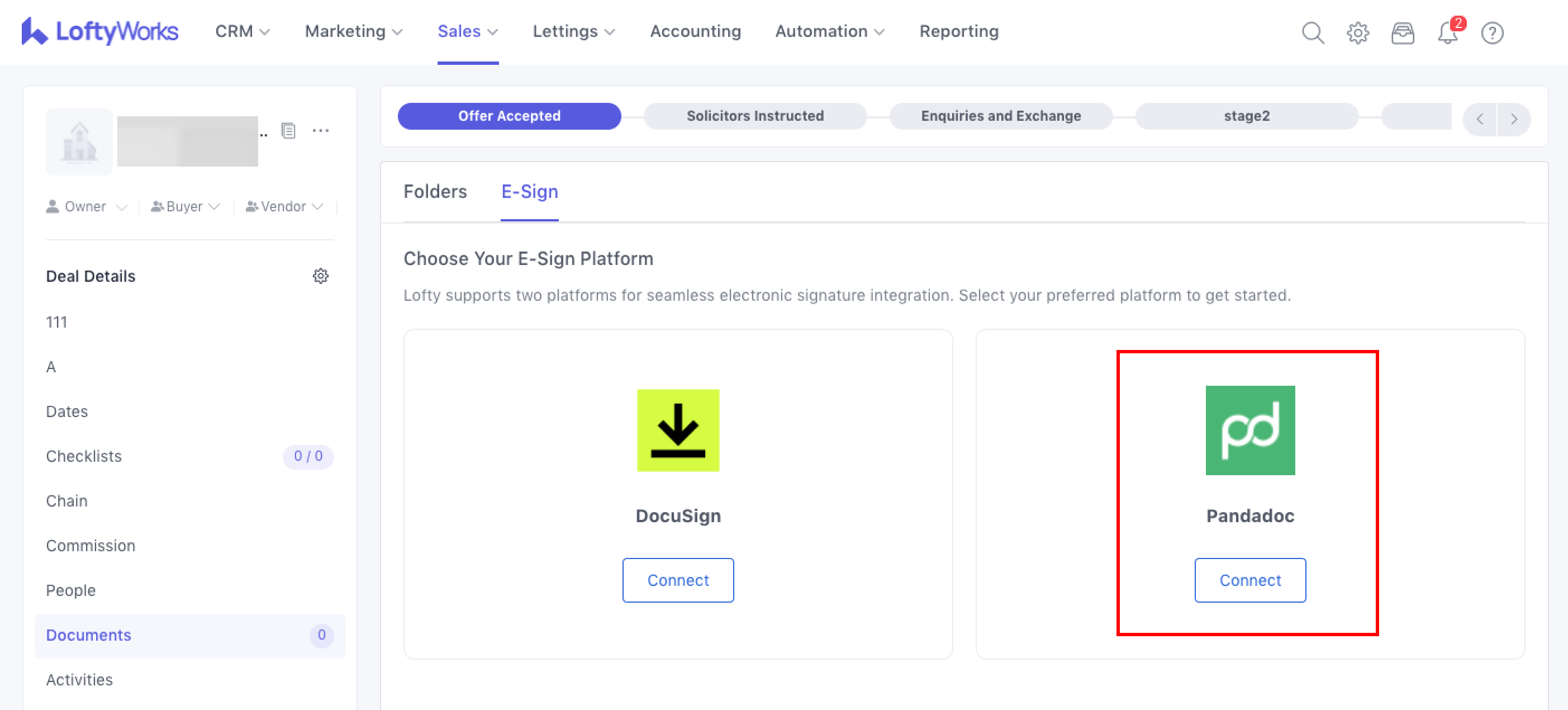Open settings gear in top bar
The width and height of the screenshot is (1568, 710).
[1357, 32]
